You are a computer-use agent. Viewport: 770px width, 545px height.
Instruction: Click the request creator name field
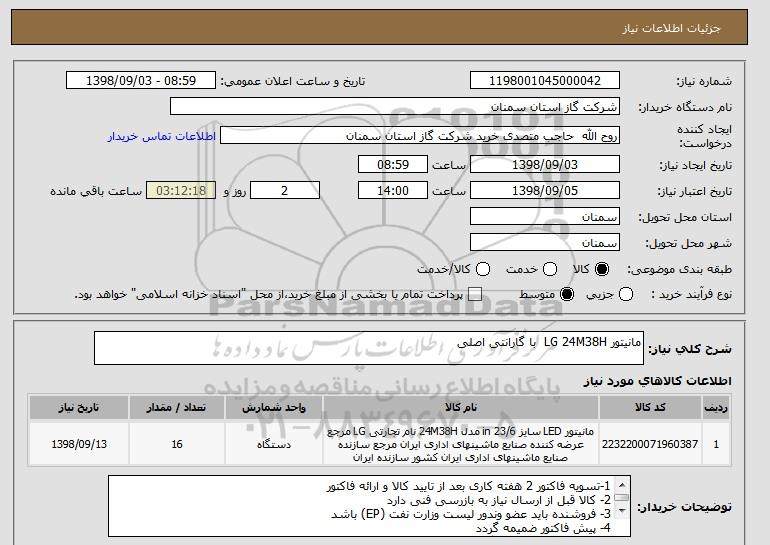point(420,136)
